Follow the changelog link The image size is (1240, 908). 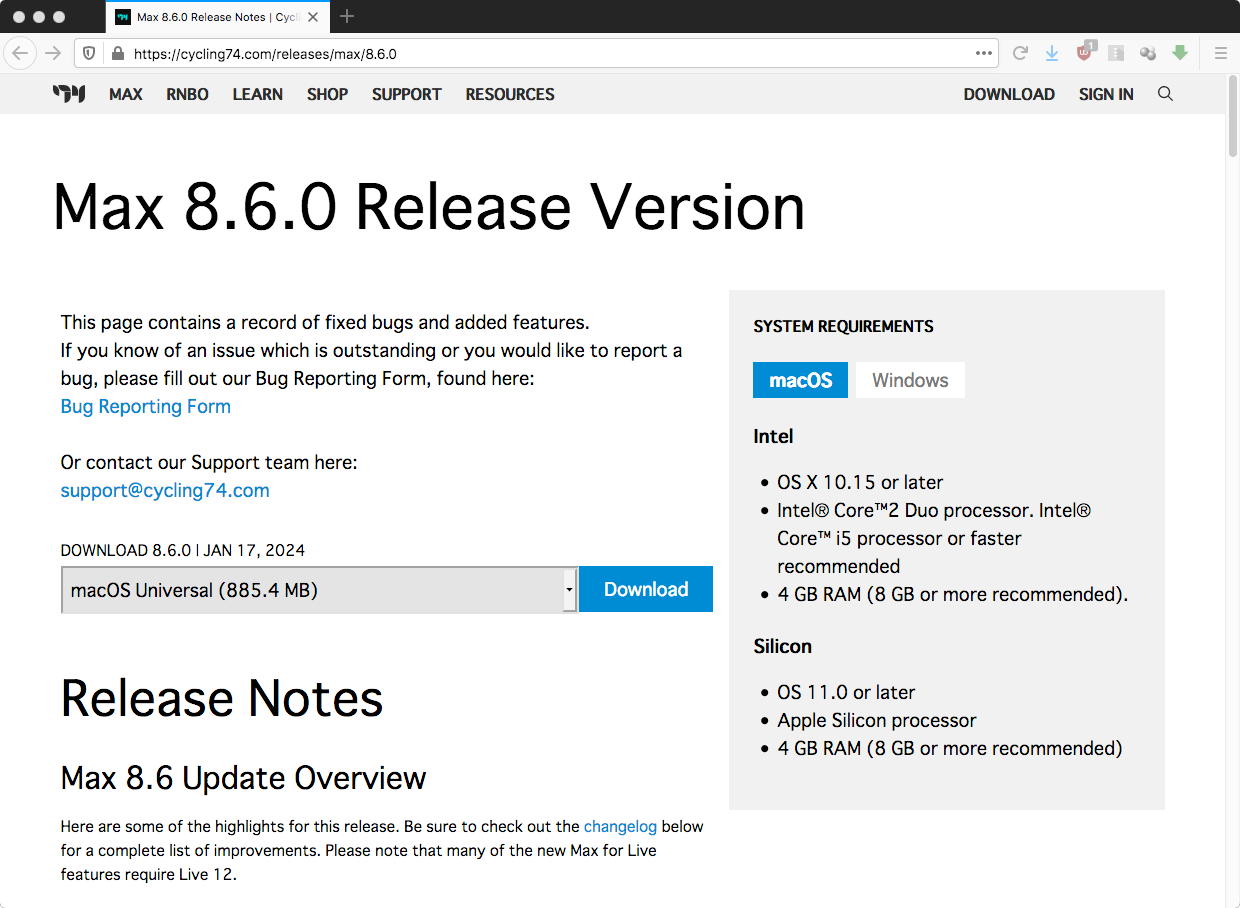(620, 826)
